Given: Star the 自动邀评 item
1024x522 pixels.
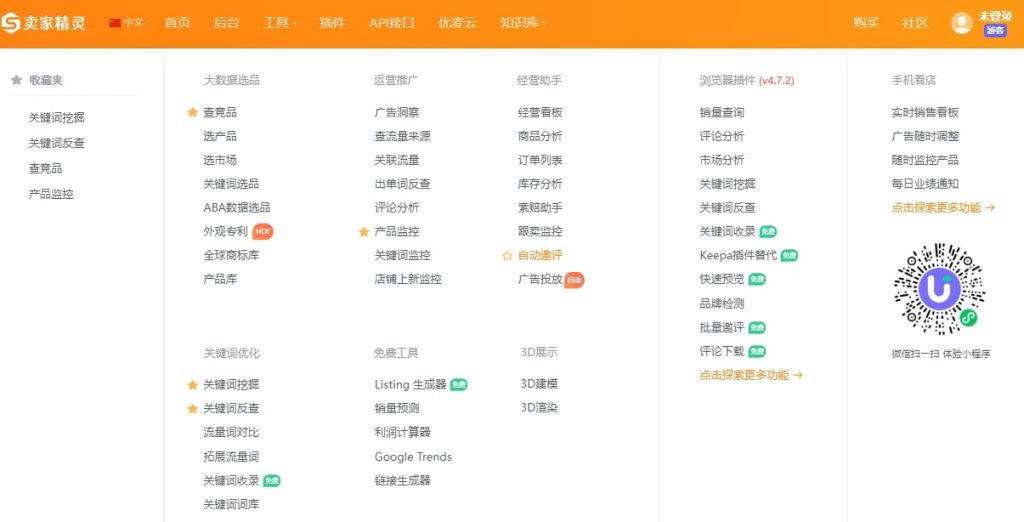Looking at the screenshot, I should (x=507, y=255).
